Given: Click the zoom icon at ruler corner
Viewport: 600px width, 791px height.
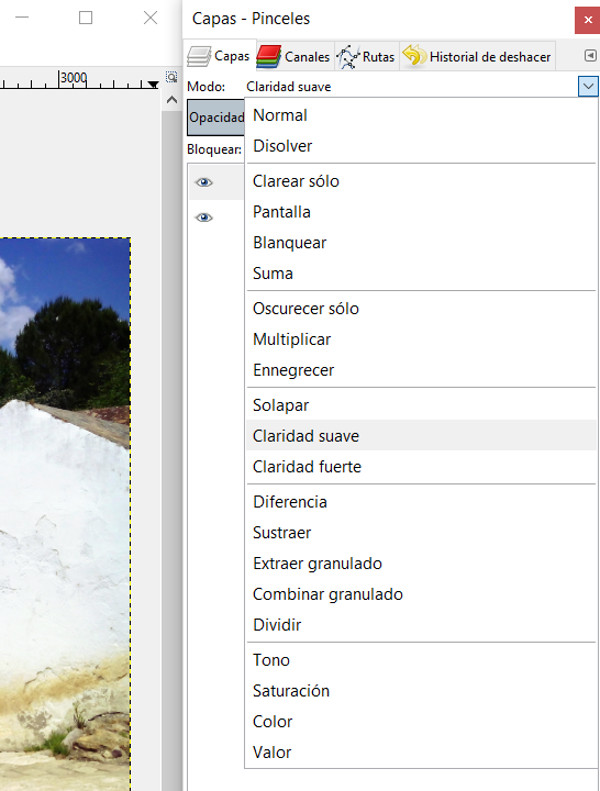Looking at the screenshot, I should coord(171,77).
